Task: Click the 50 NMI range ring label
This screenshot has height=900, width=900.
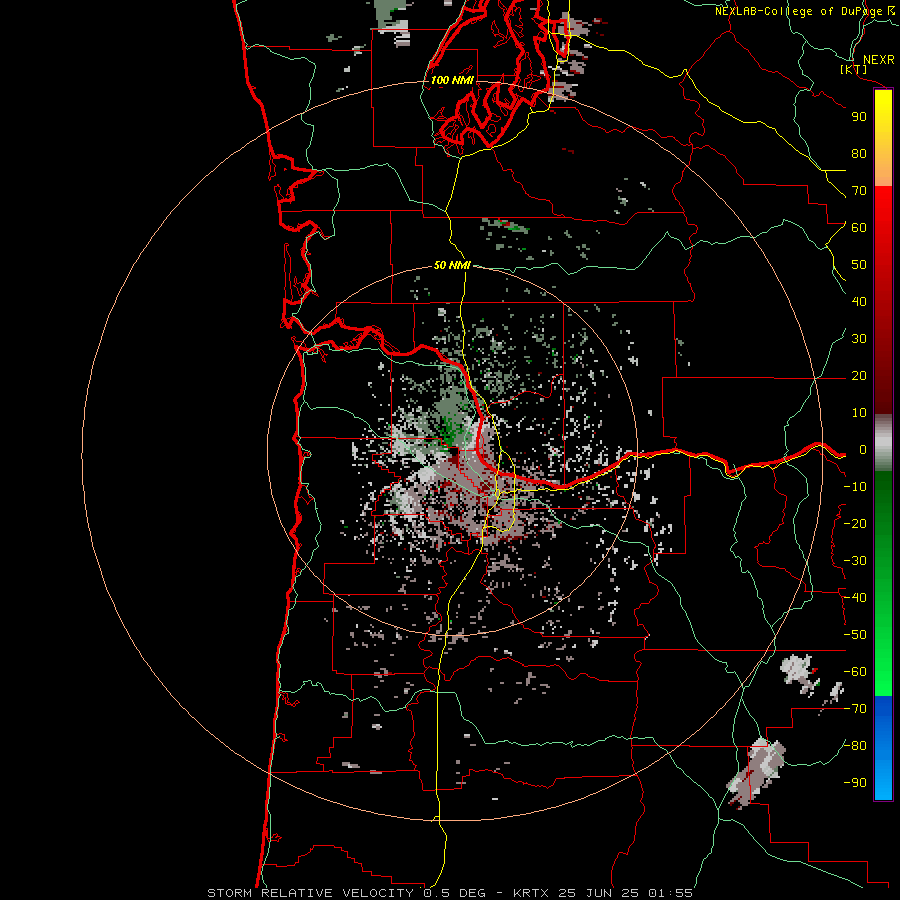Action: click(452, 265)
